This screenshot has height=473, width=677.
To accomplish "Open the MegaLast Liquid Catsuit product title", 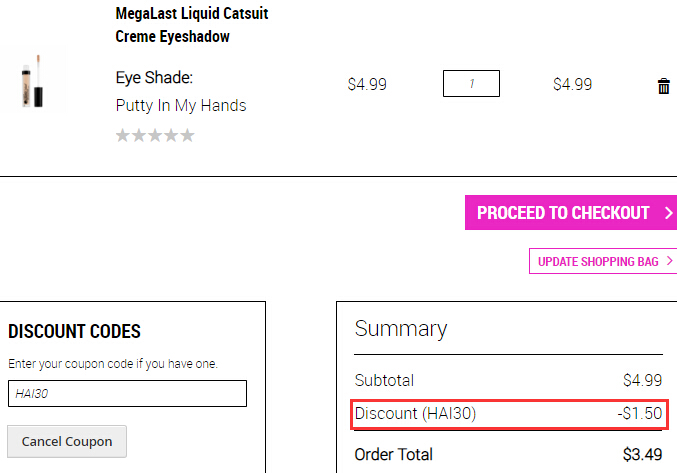I will (x=192, y=25).
